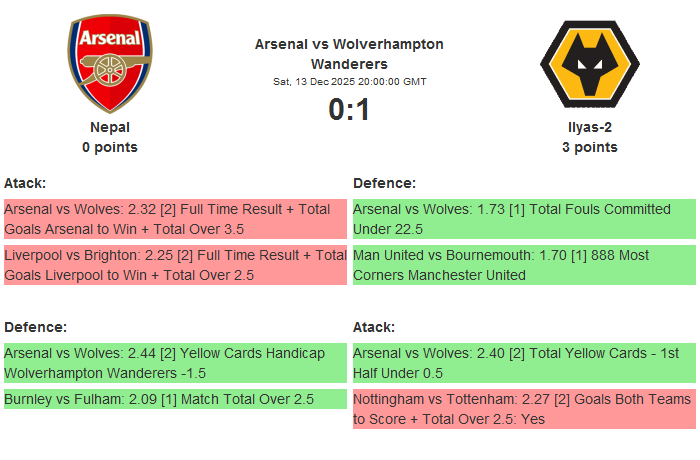Viewport: 700px width, 460px height.
Task: Click the Defence heading above Yellow Cards Handicap bet
Action: (35, 327)
